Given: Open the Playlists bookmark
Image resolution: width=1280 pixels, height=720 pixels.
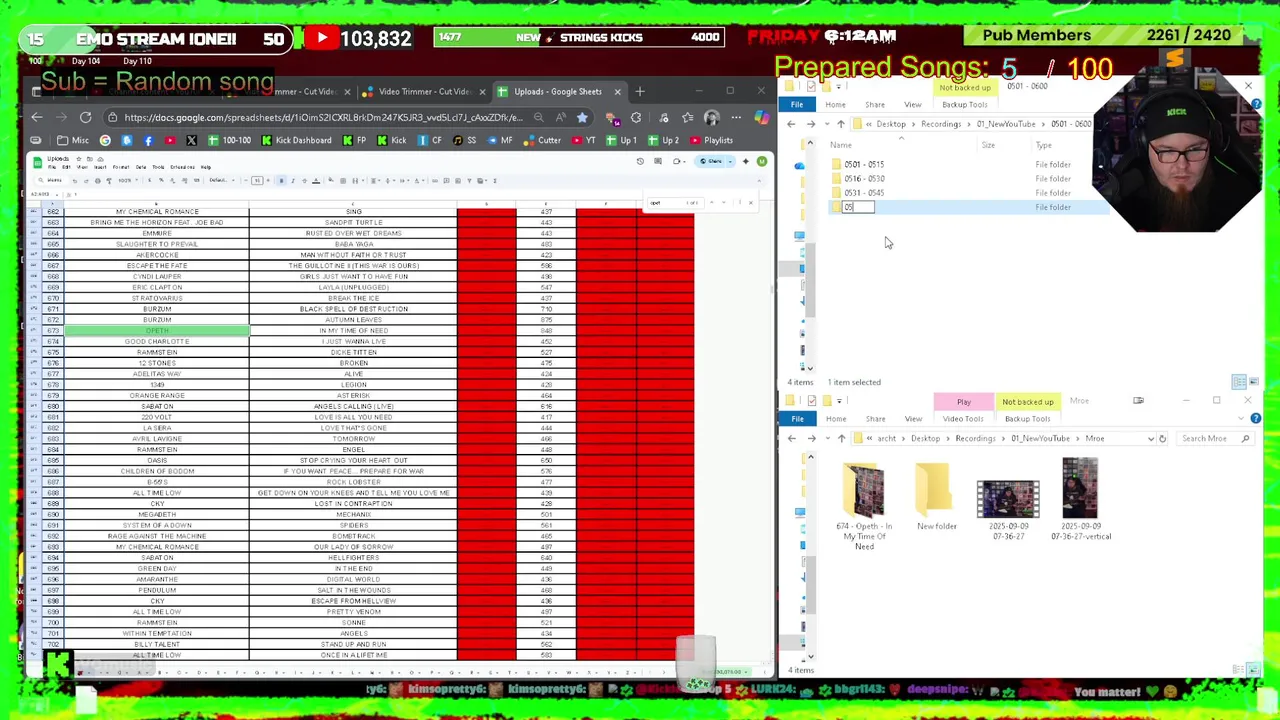Looking at the screenshot, I should click(711, 140).
